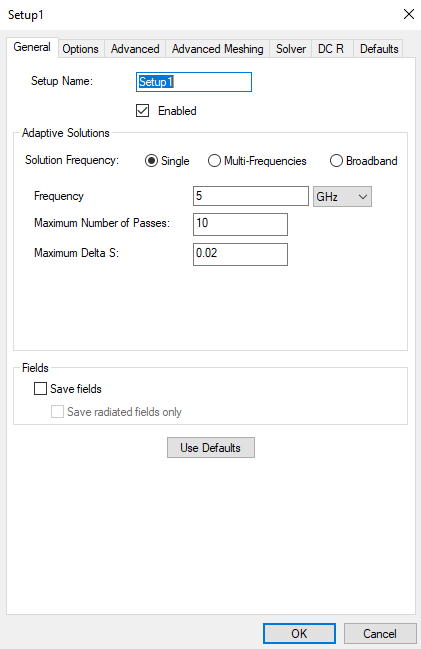
Task: Click the Maximum Number of Passes field
Action: (241, 224)
